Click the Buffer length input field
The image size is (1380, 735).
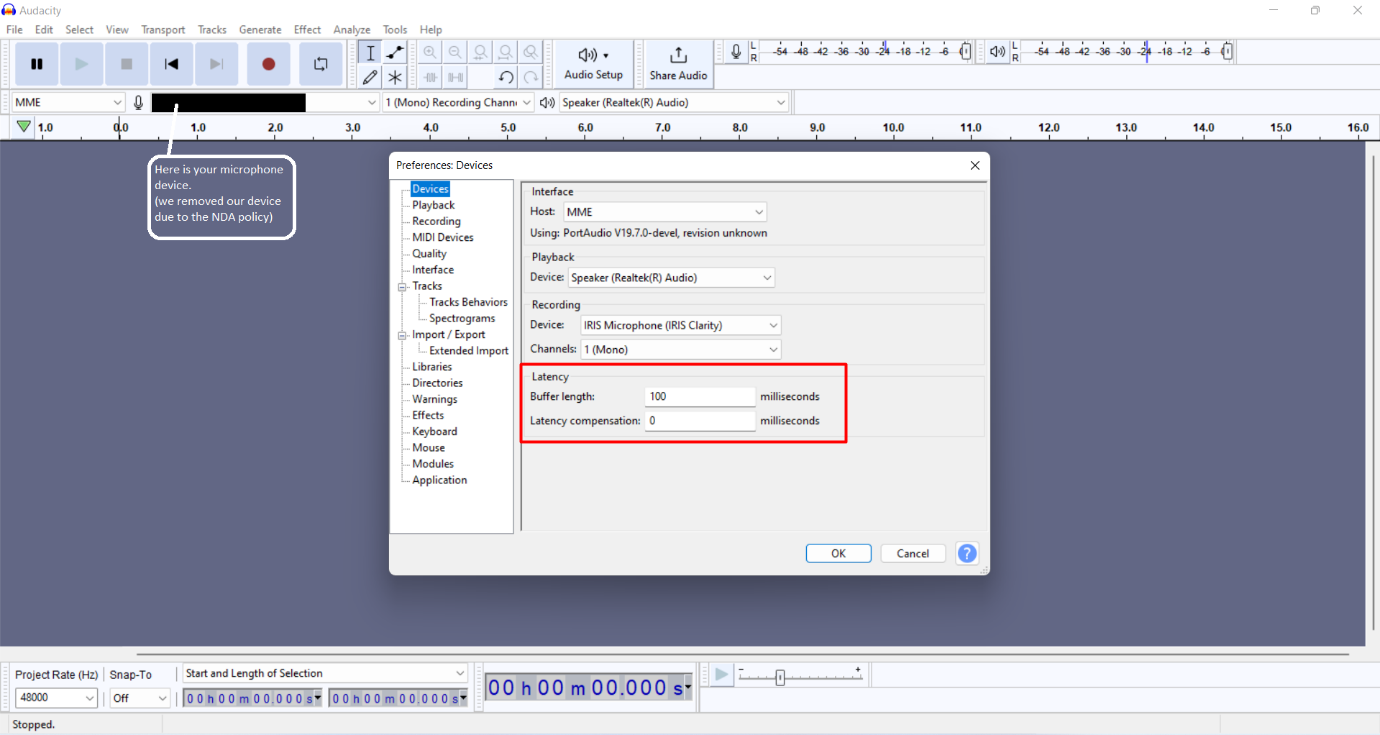[700, 397]
